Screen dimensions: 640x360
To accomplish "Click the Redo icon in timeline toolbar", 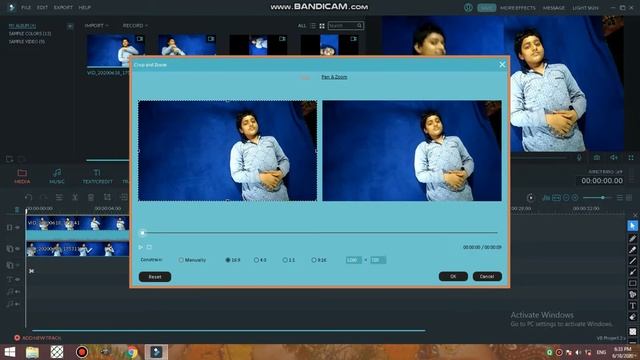I will coord(44,198).
